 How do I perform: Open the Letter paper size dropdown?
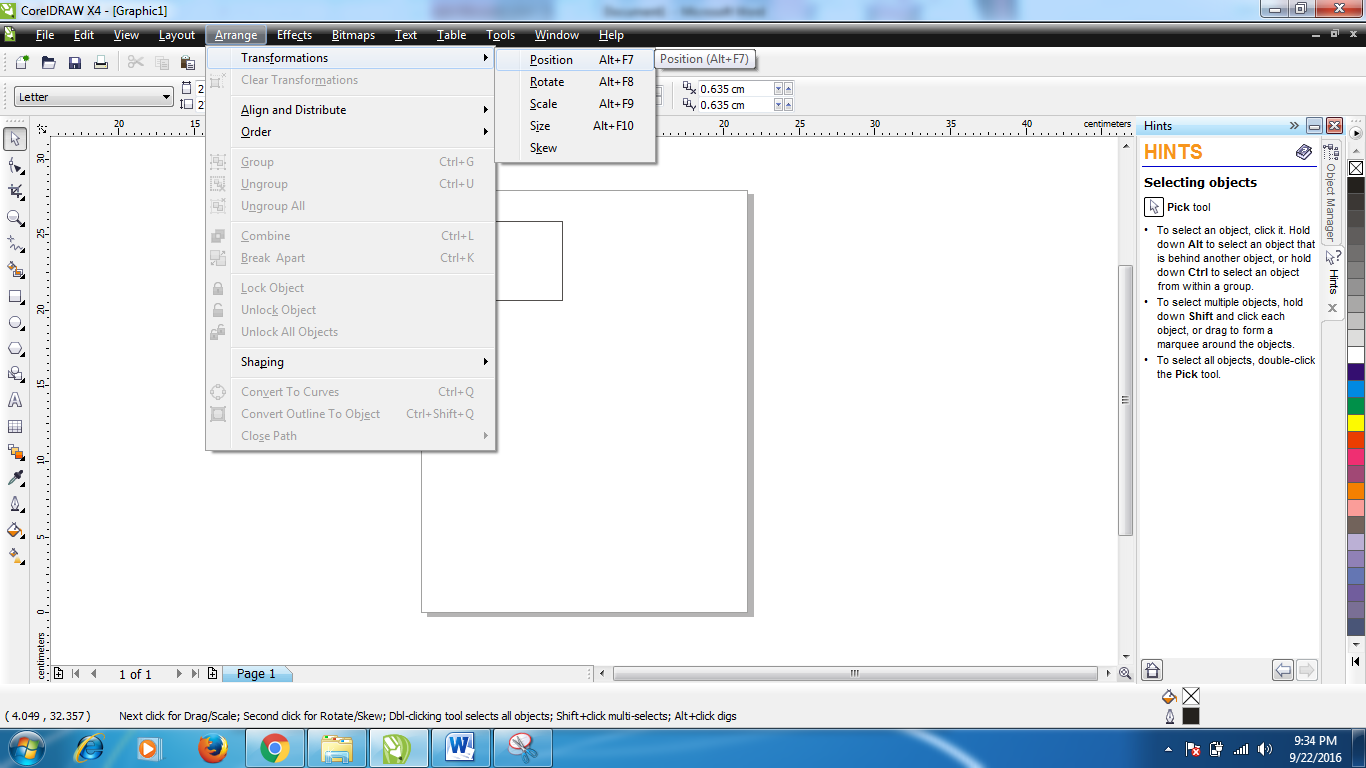click(x=166, y=96)
